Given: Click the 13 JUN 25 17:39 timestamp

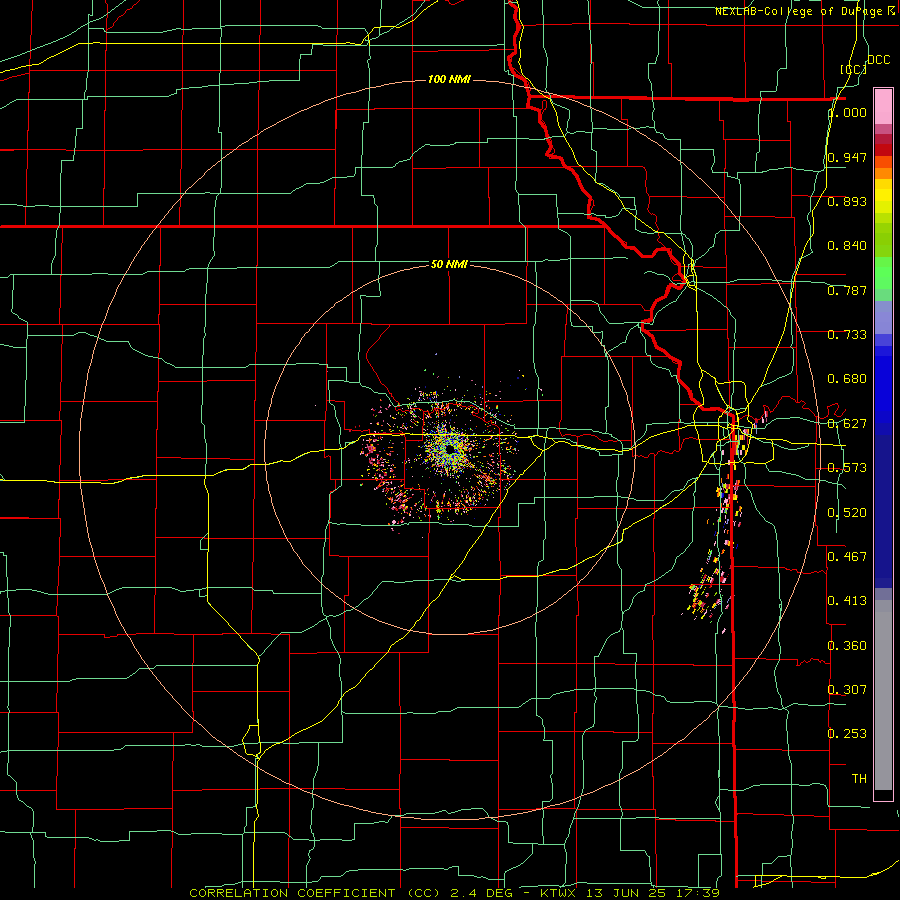Looking at the screenshot, I should pos(653,893).
